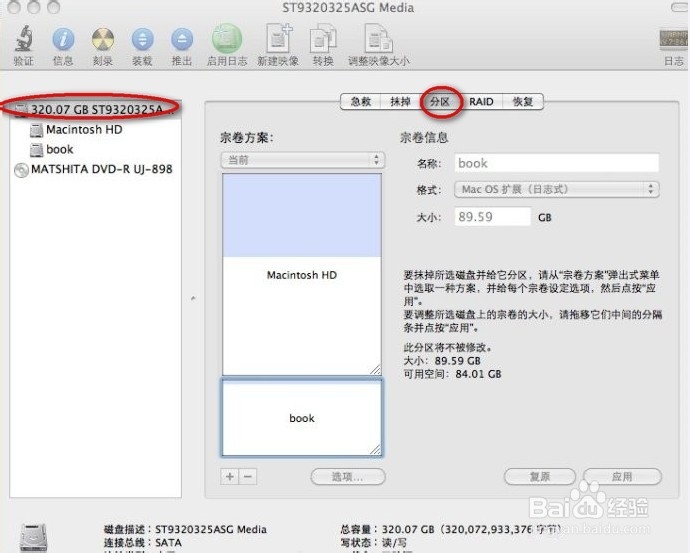Image resolution: width=690 pixels, height=553 pixels.
Task: Switch to the Erase (抹掉) tab
Action: pos(400,102)
